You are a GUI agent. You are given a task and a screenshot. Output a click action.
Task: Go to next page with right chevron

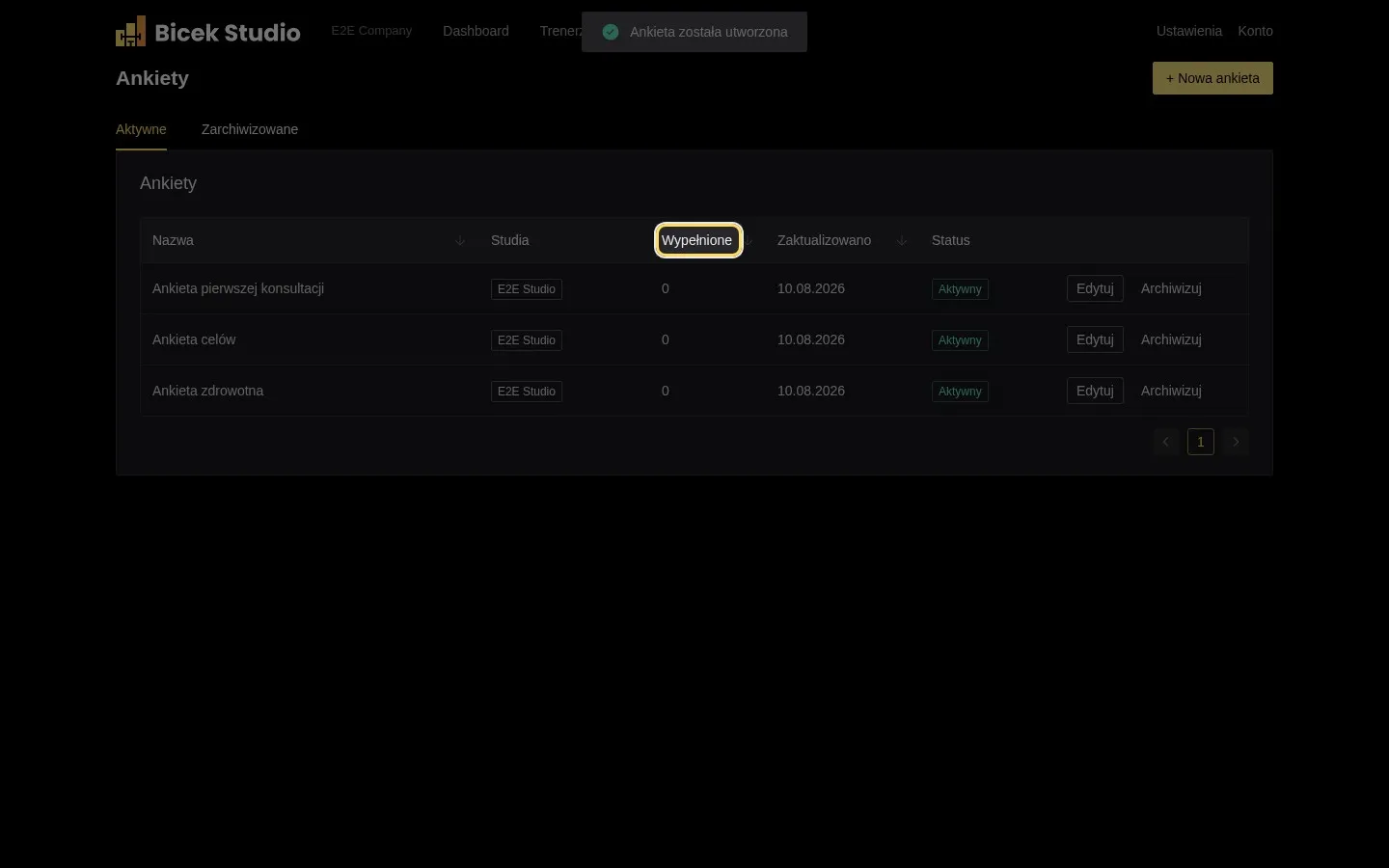(1236, 442)
